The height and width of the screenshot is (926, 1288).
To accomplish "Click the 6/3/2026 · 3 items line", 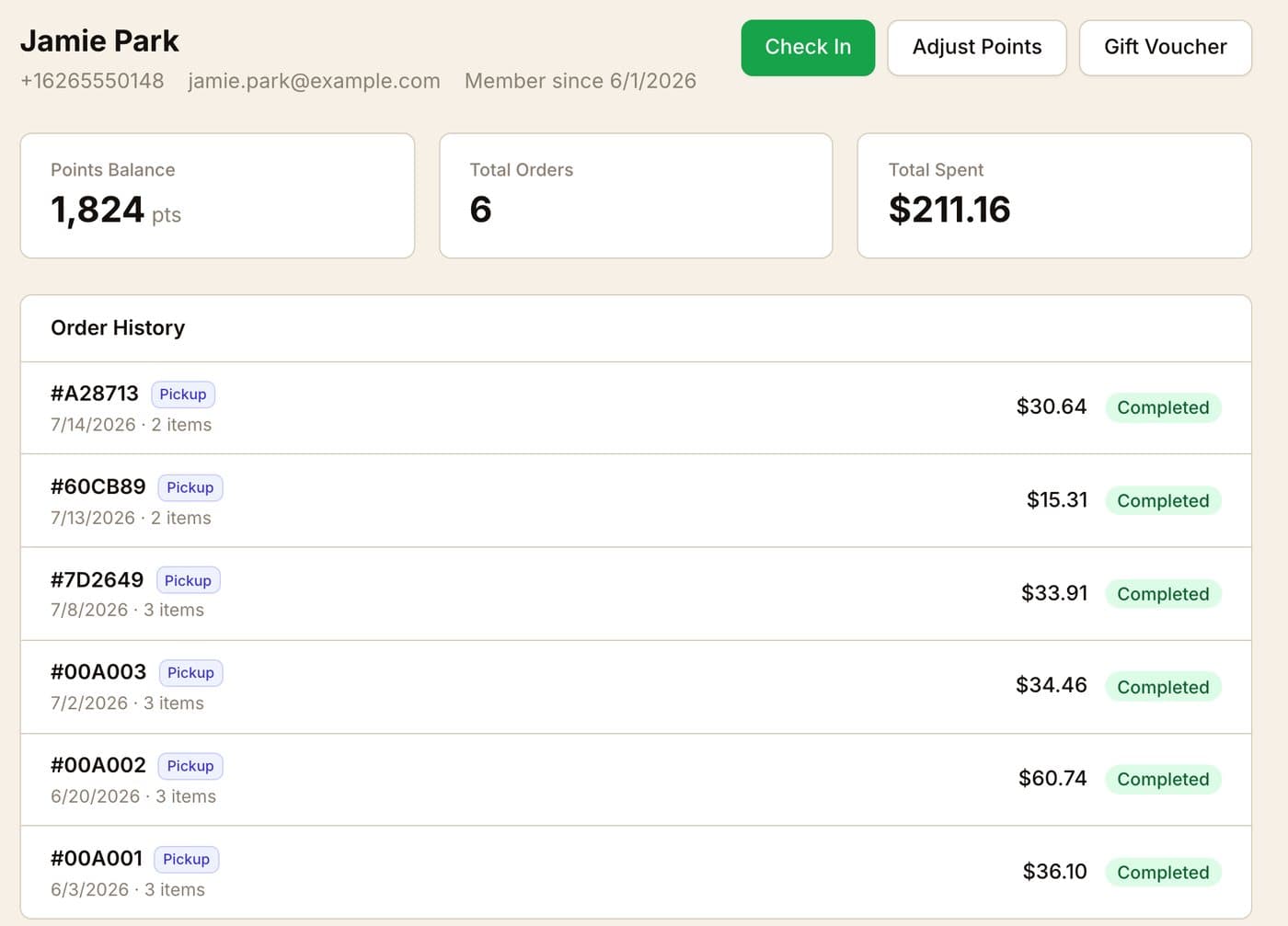I will pos(128,889).
